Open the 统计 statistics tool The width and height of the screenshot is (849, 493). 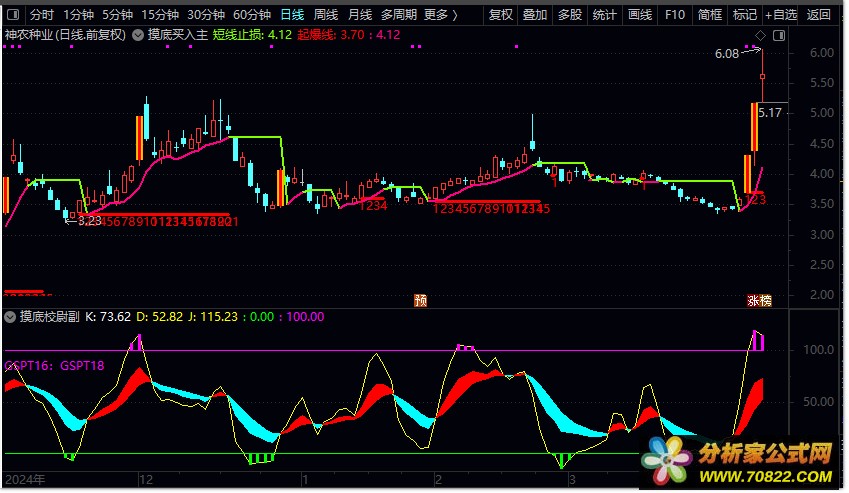tap(604, 15)
